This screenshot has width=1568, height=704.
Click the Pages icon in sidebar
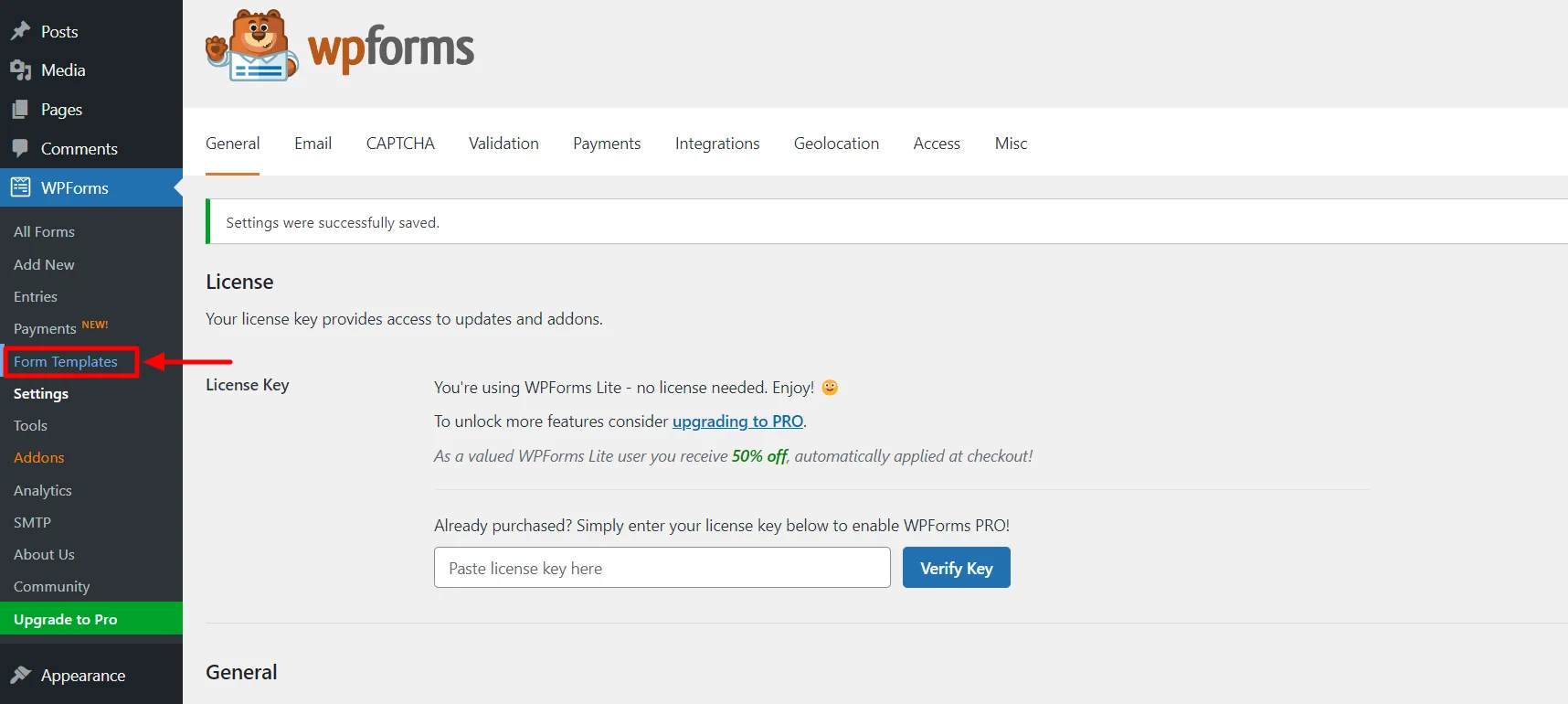[x=20, y=110]
